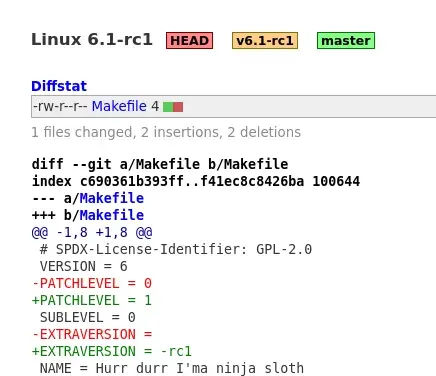The height and width of the screenshot is (376, 436).
Task: Click the removed PATCHLEVEL = 0 line
Action: tap(92, 283)
